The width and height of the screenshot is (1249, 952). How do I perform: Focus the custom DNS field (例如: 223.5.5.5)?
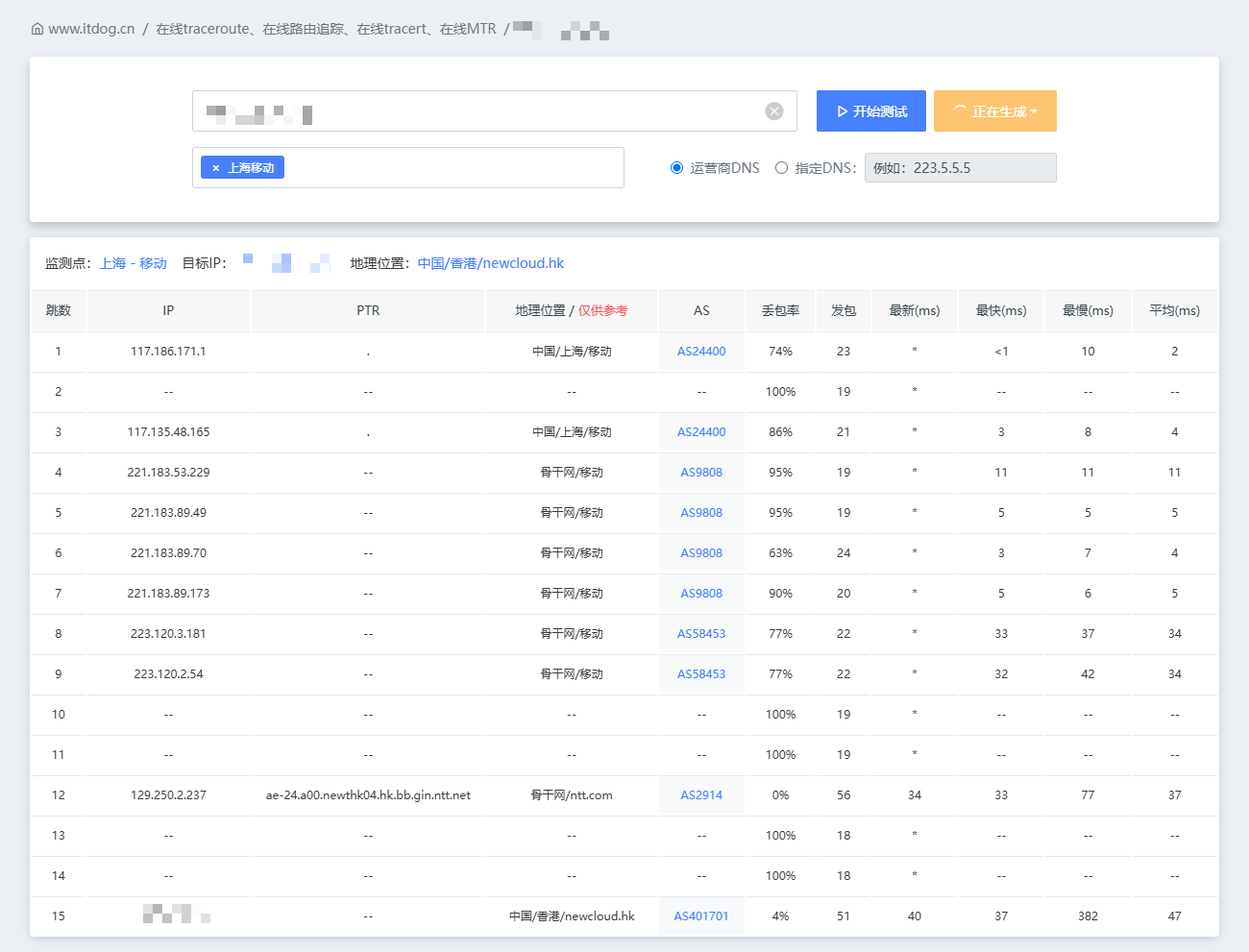961,168
